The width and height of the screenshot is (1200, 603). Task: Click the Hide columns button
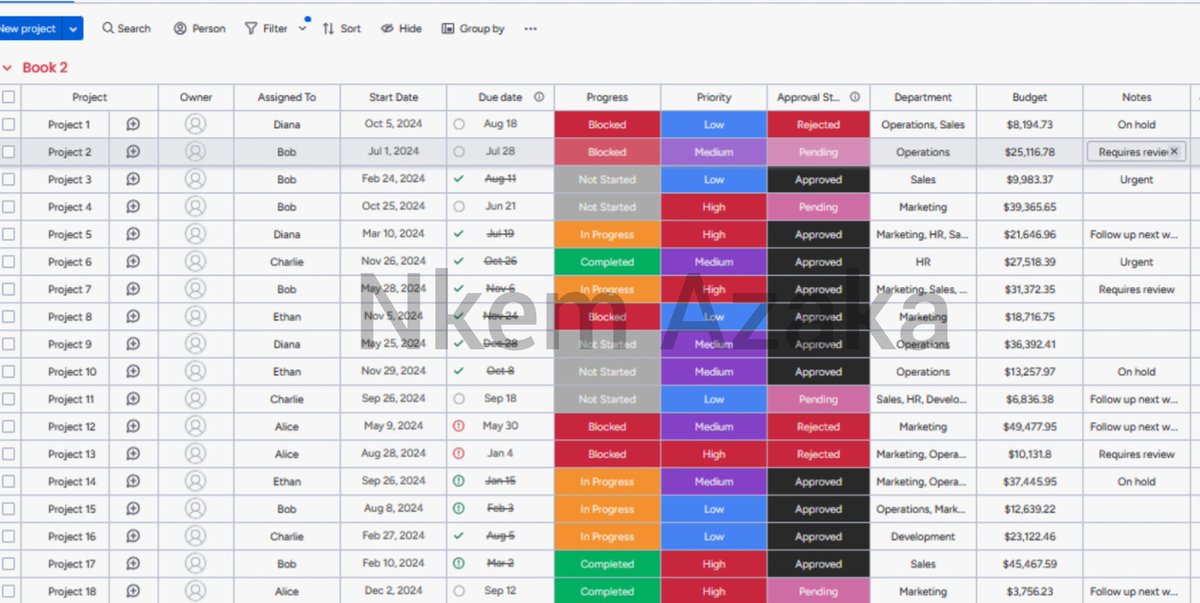point(401,29)
